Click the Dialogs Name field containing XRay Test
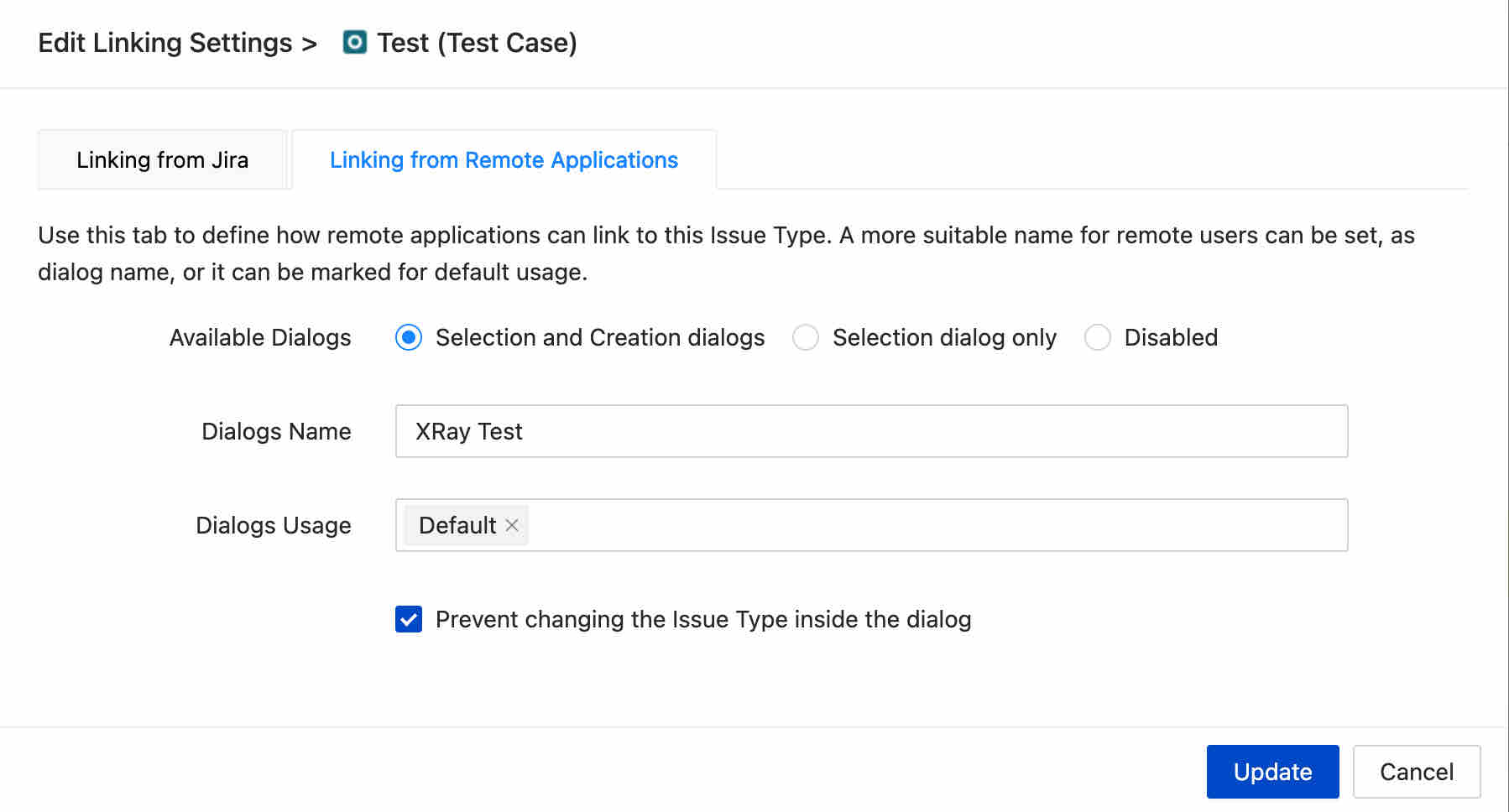Screen dimensions: 1509x812 tap(871, 431)
